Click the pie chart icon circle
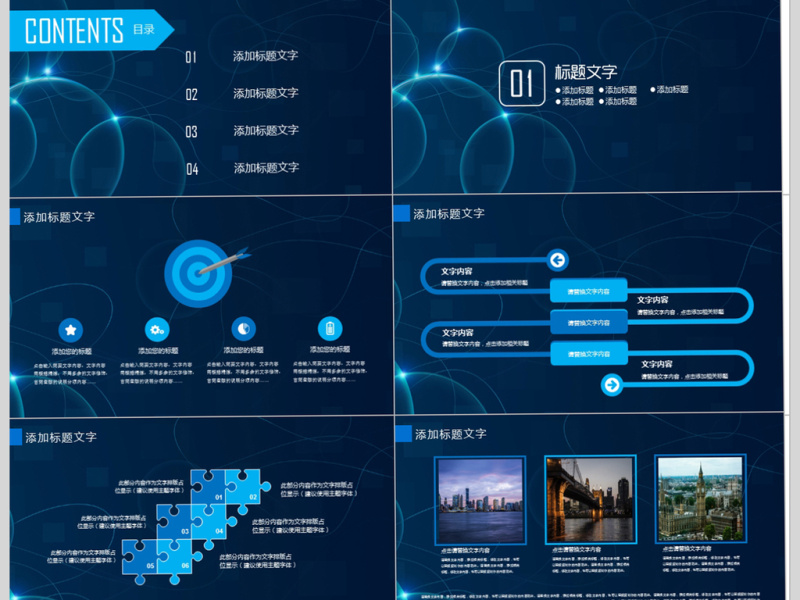 243,328
